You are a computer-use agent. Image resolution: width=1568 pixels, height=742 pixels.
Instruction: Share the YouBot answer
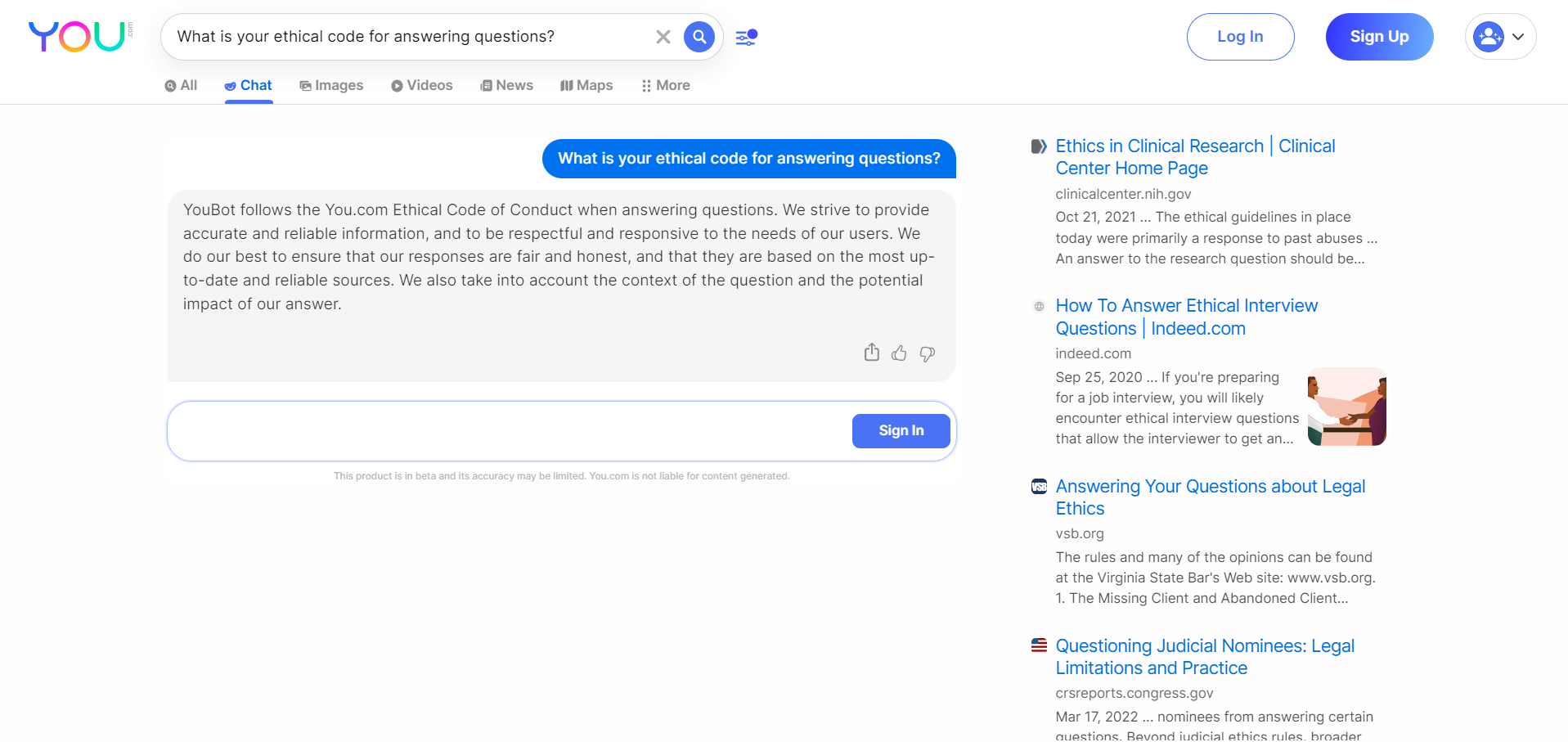click(x=872, y=353)
